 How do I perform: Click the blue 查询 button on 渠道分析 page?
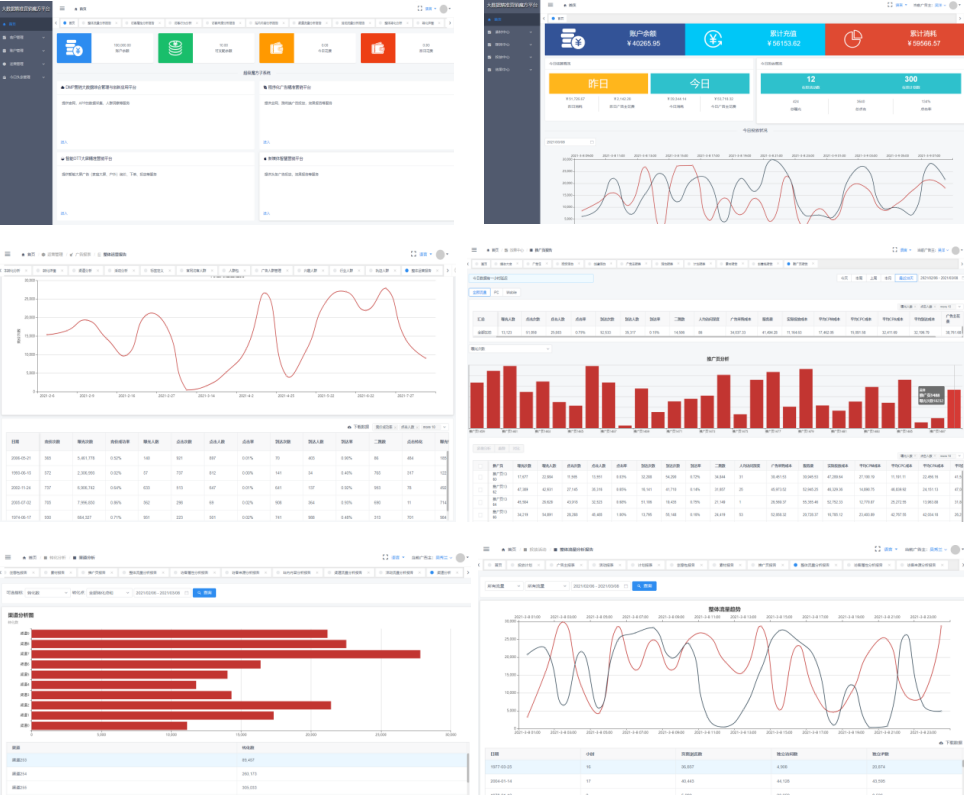point(203,592)
